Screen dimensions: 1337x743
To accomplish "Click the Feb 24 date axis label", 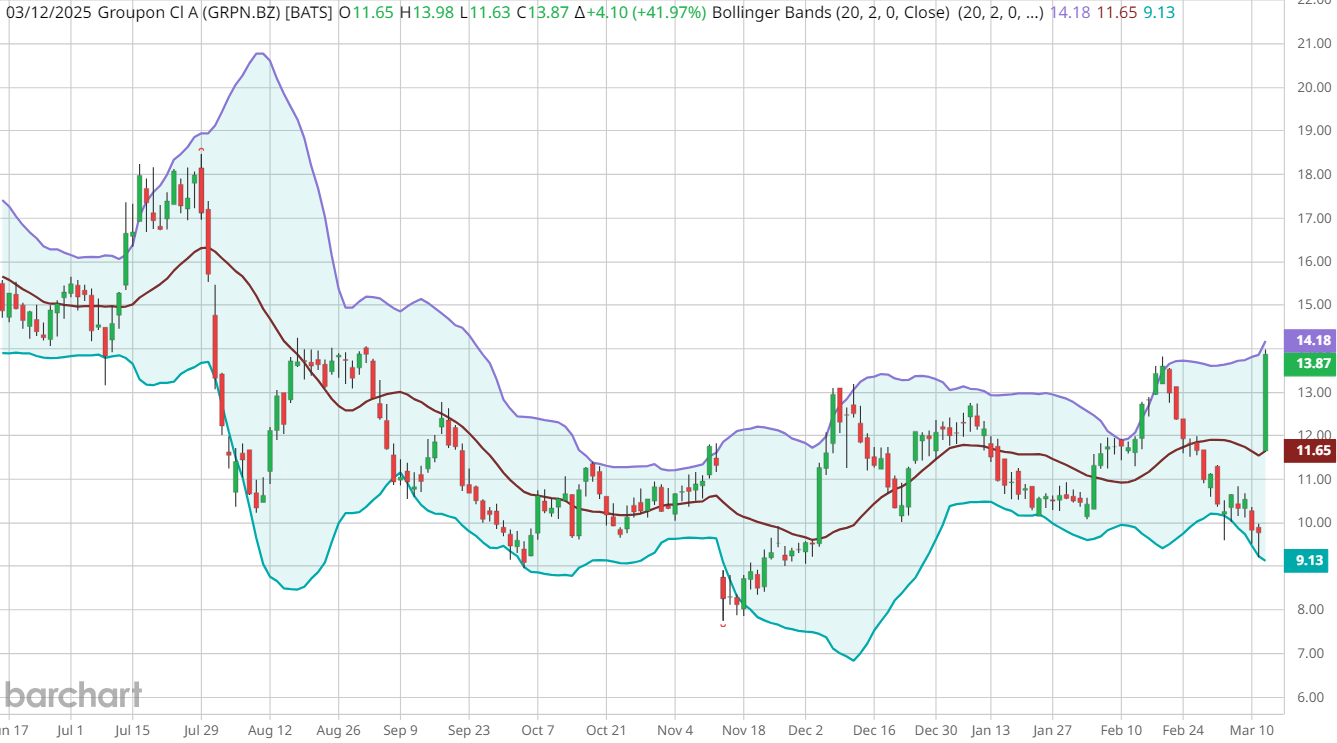I will (1181, 731).
